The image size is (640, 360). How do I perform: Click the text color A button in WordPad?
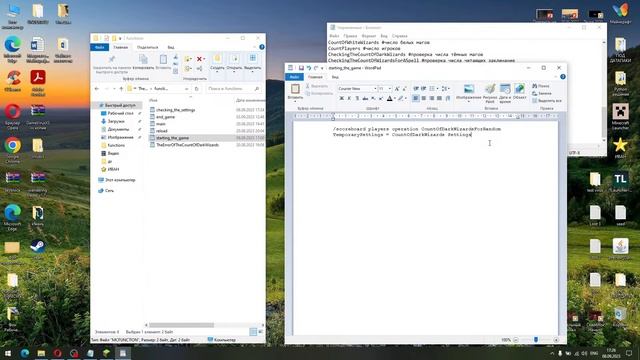390,98
